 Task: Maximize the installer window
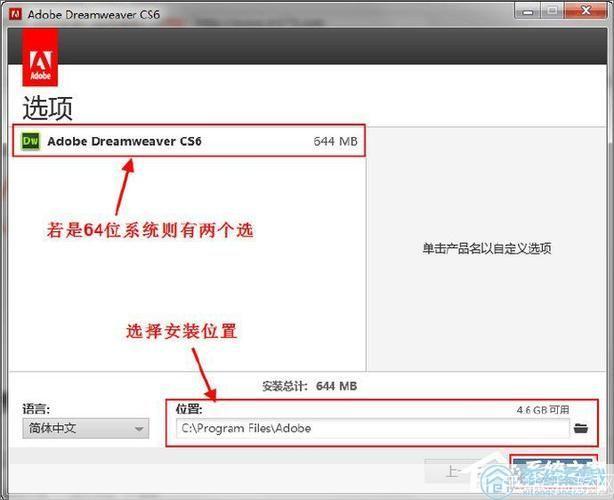(552, 11)
